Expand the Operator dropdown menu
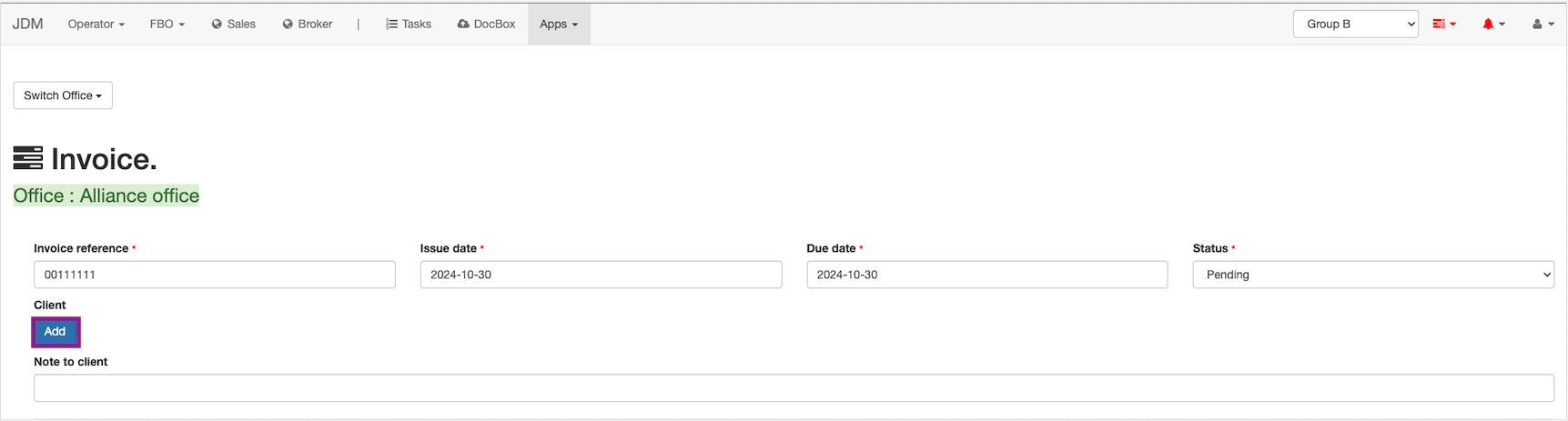 point(96,25)
